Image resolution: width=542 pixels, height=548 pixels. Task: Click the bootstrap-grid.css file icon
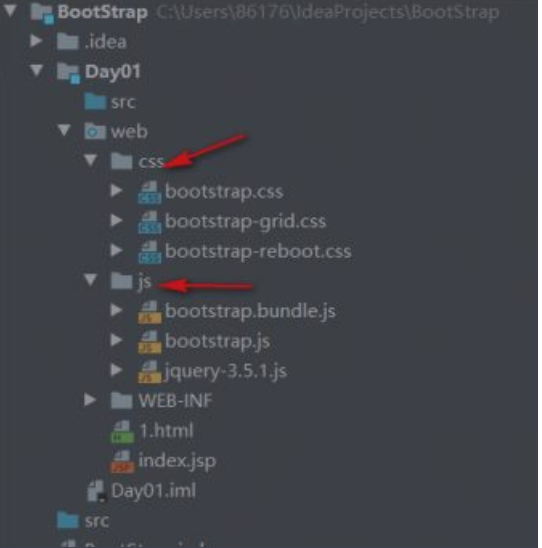pos(150,222)
